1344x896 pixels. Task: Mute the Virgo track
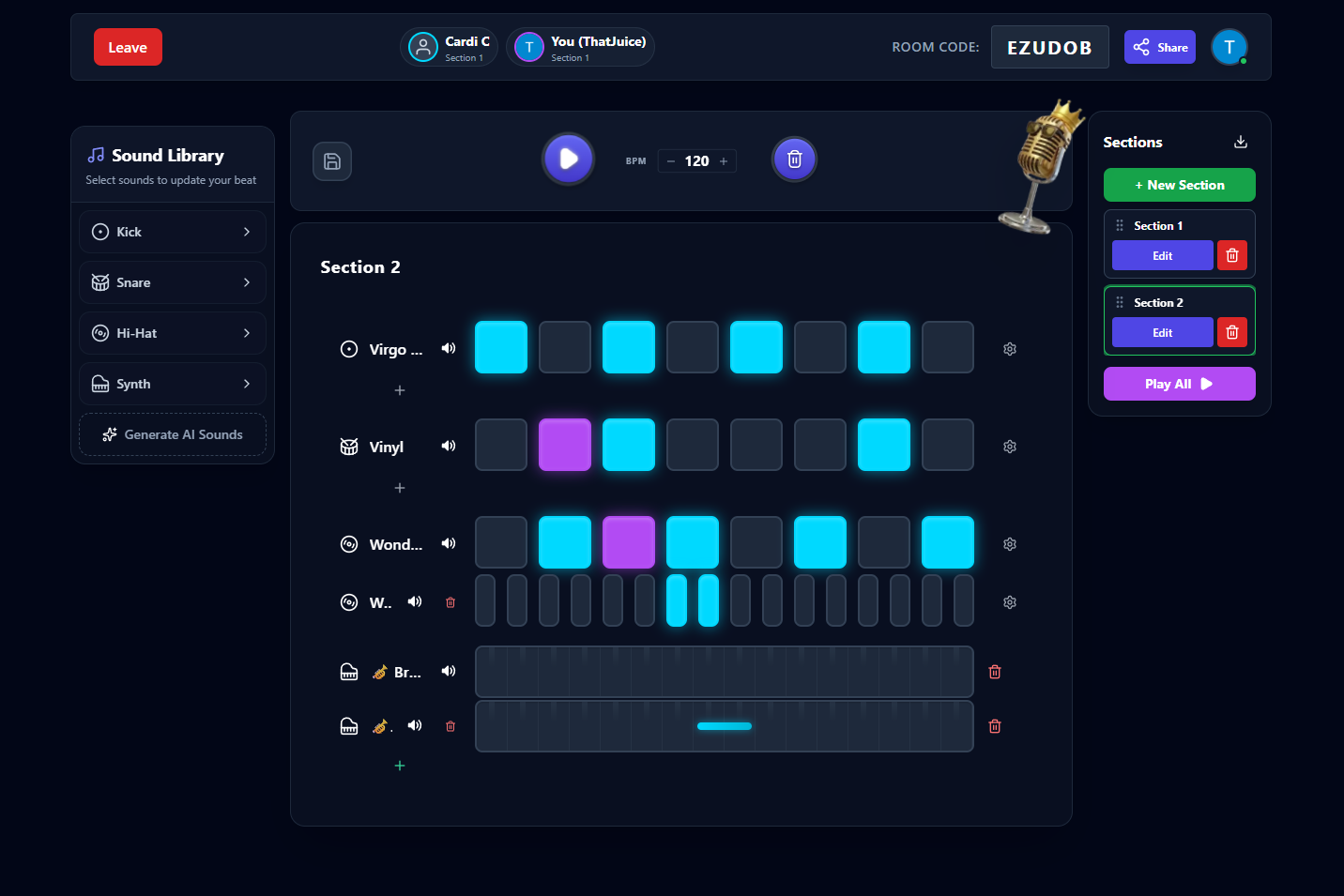point(448,347)
